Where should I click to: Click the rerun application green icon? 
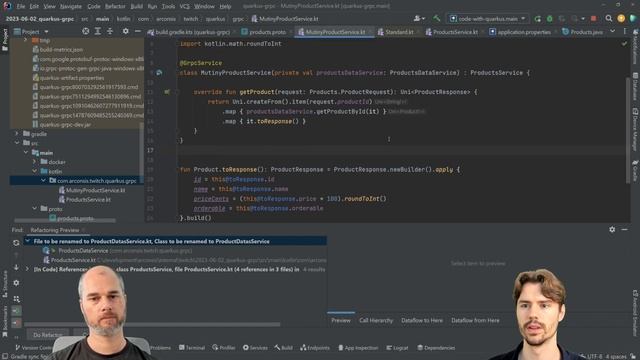coord(538,19)
